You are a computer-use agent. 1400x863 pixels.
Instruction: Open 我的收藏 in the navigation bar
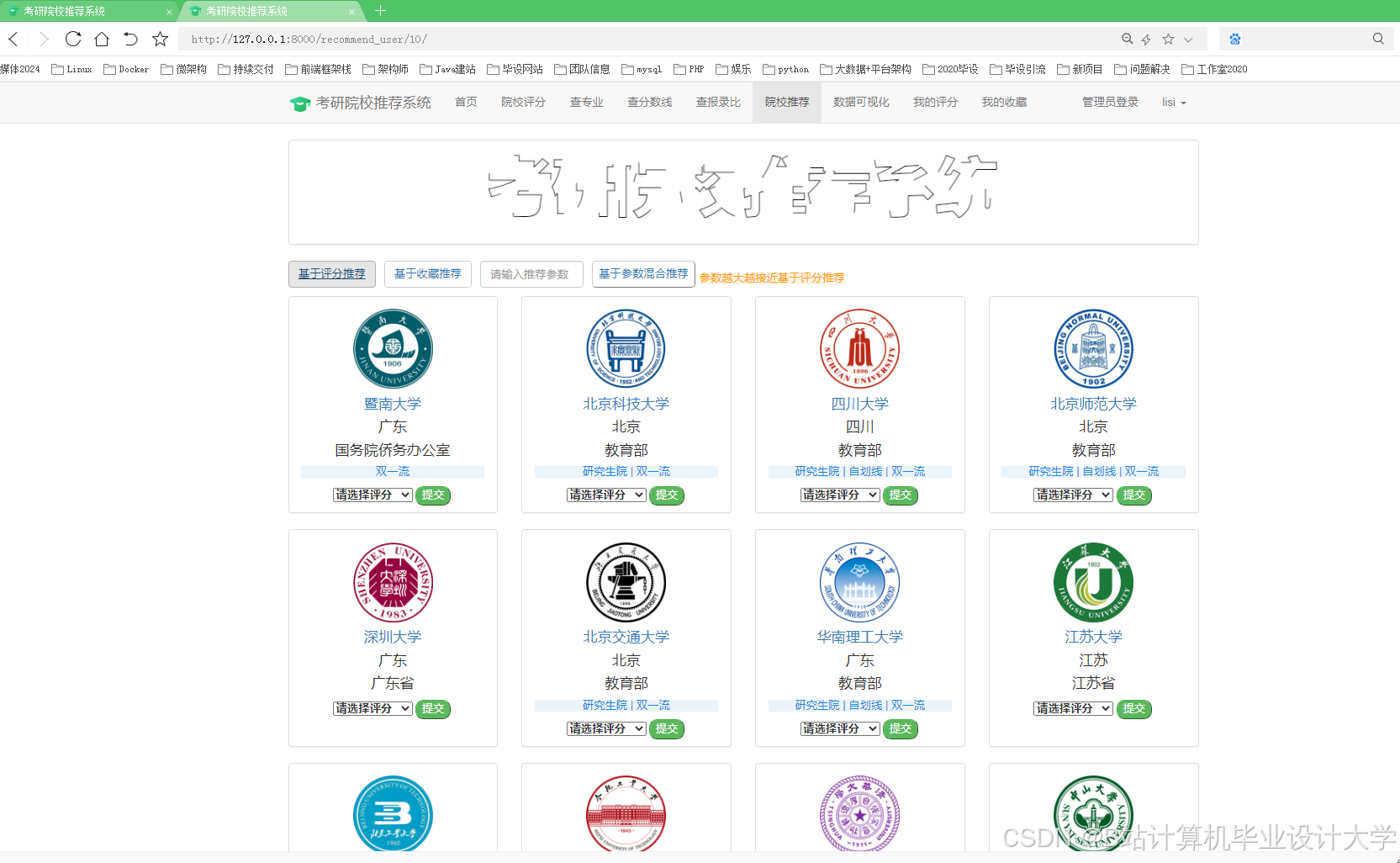[1004, 103]
